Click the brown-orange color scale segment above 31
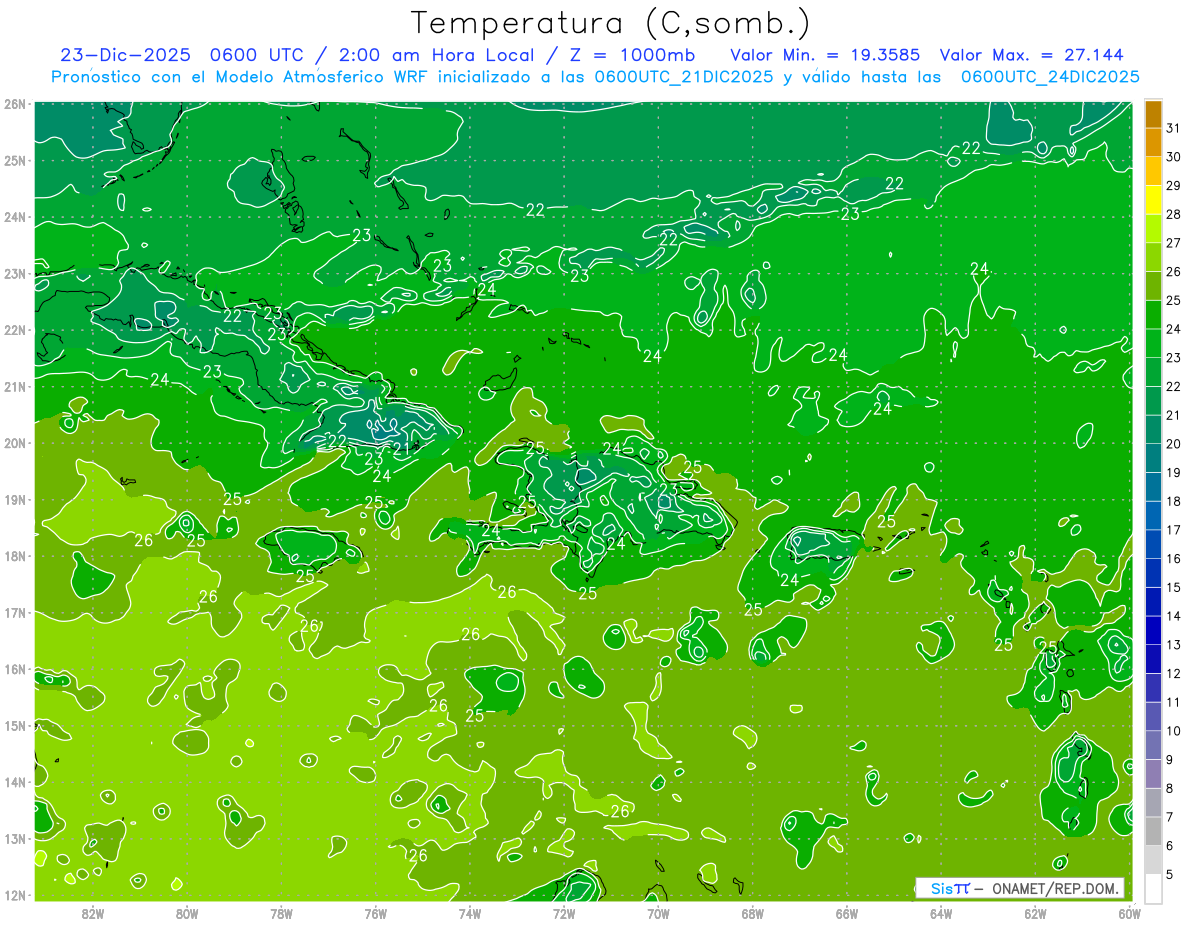Image resolution: width=1200 pixels, height=927 pixels. pyautogui.click(x=1153, y=114)
